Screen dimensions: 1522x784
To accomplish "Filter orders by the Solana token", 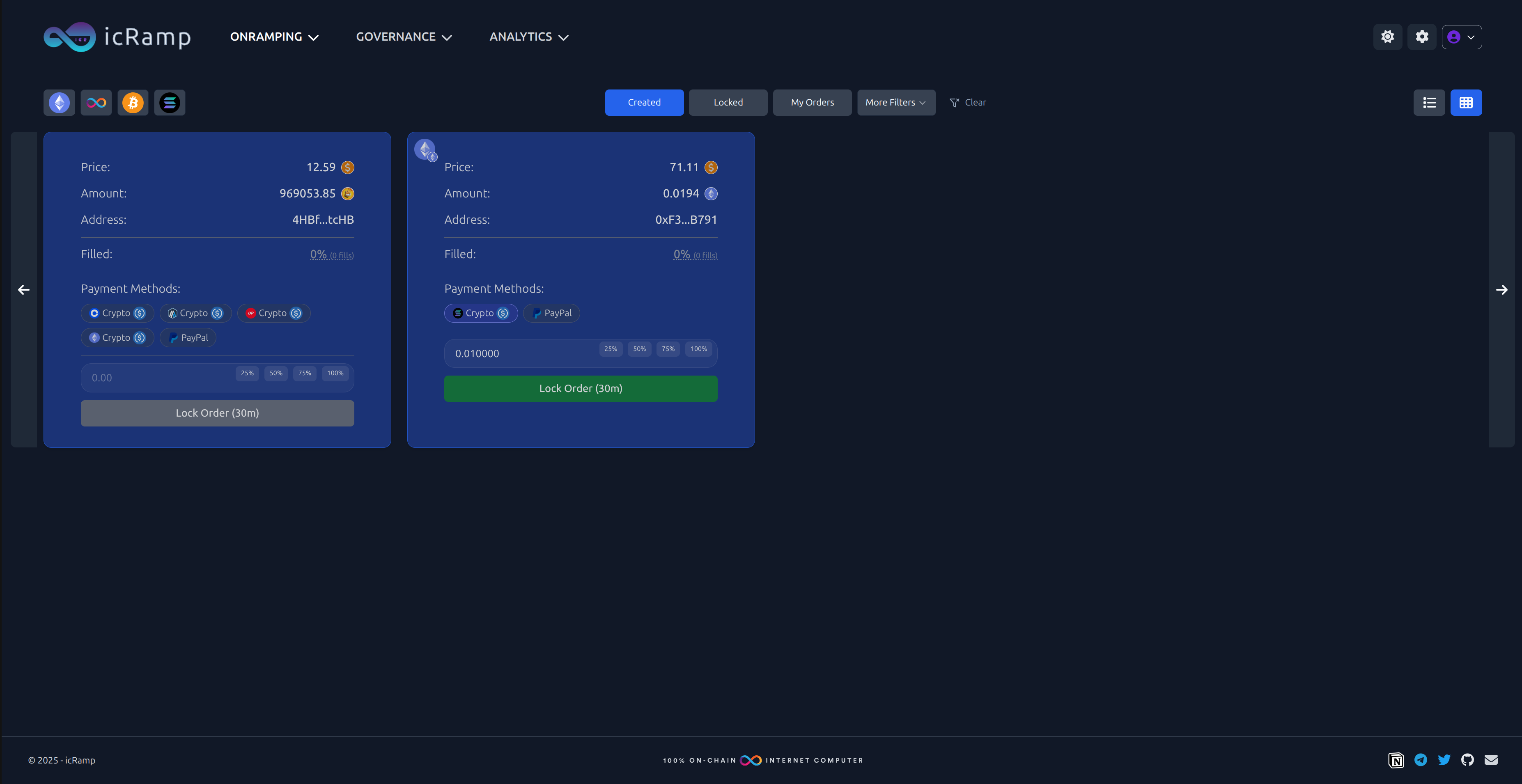I will pyautogui.click(x=170, y=102).
